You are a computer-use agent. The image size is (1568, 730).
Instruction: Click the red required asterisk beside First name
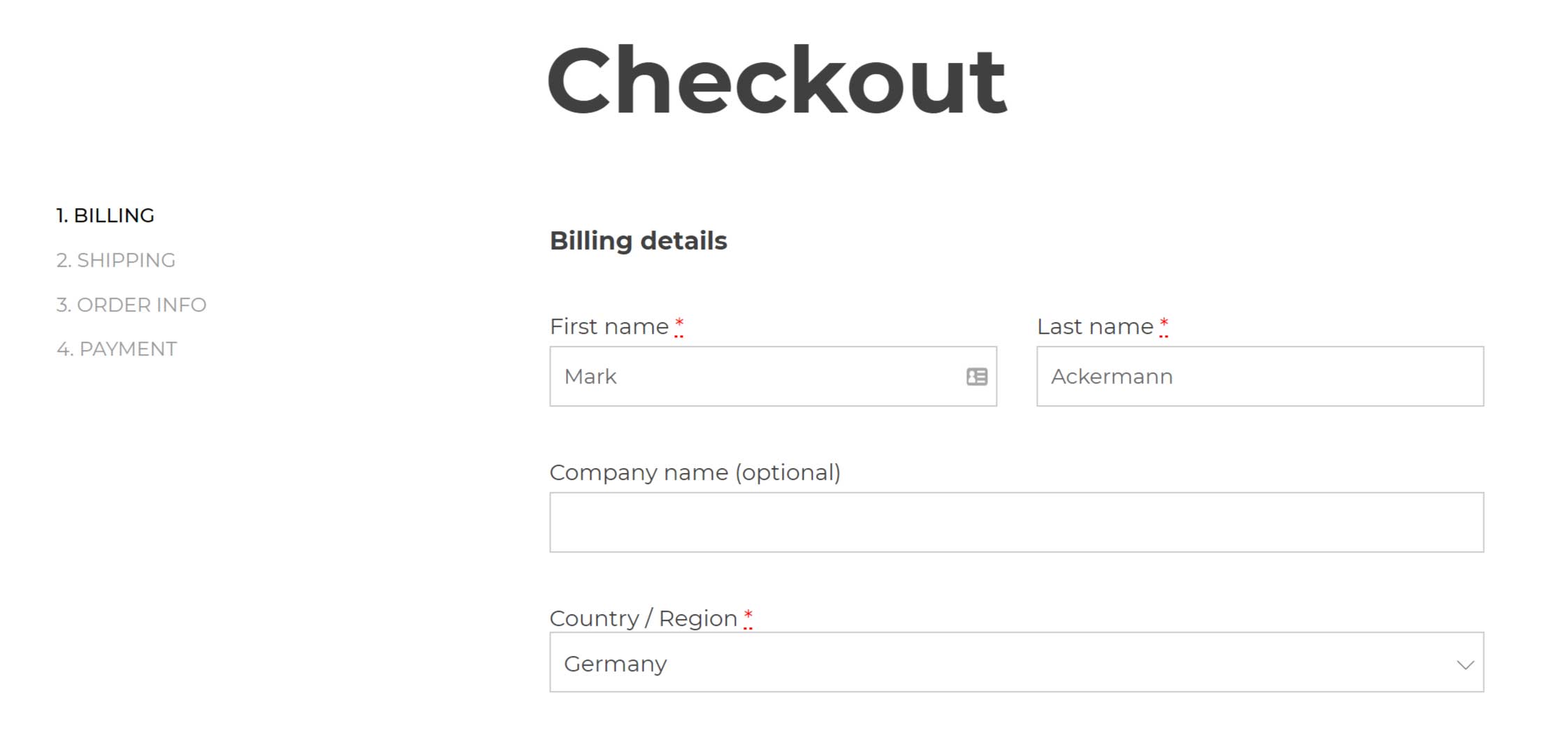[678, 325]
